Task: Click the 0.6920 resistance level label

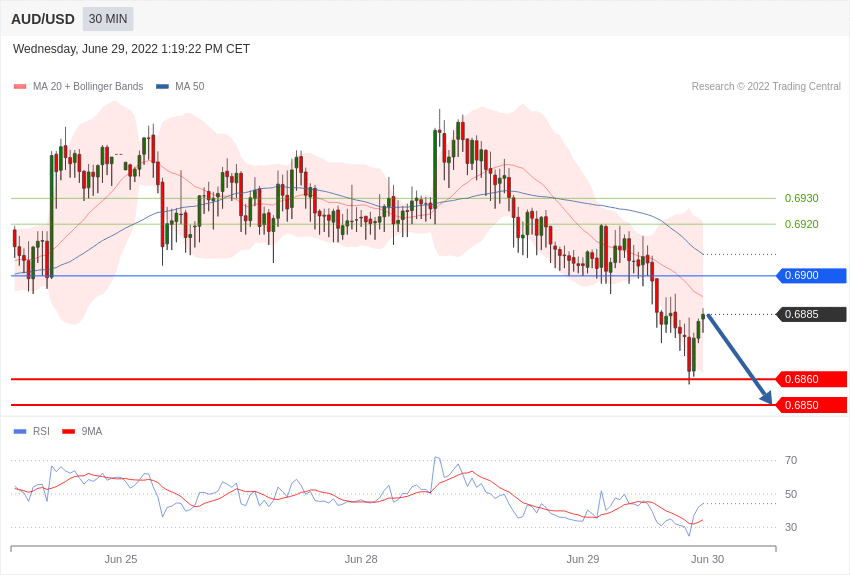Action: click(x=802, y=224)
